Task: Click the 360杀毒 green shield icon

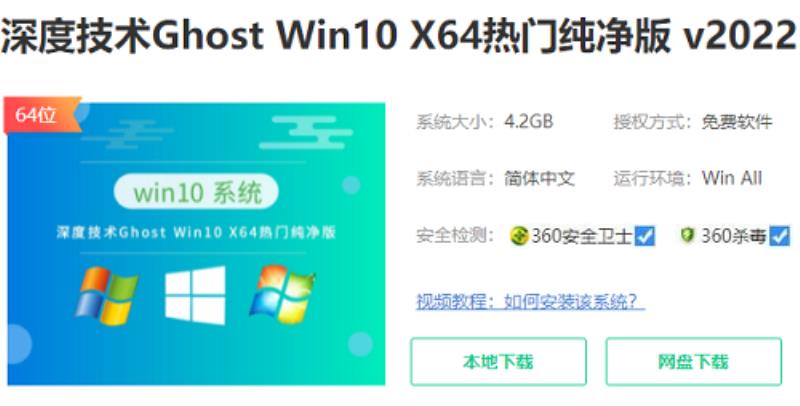Action: 687,236
